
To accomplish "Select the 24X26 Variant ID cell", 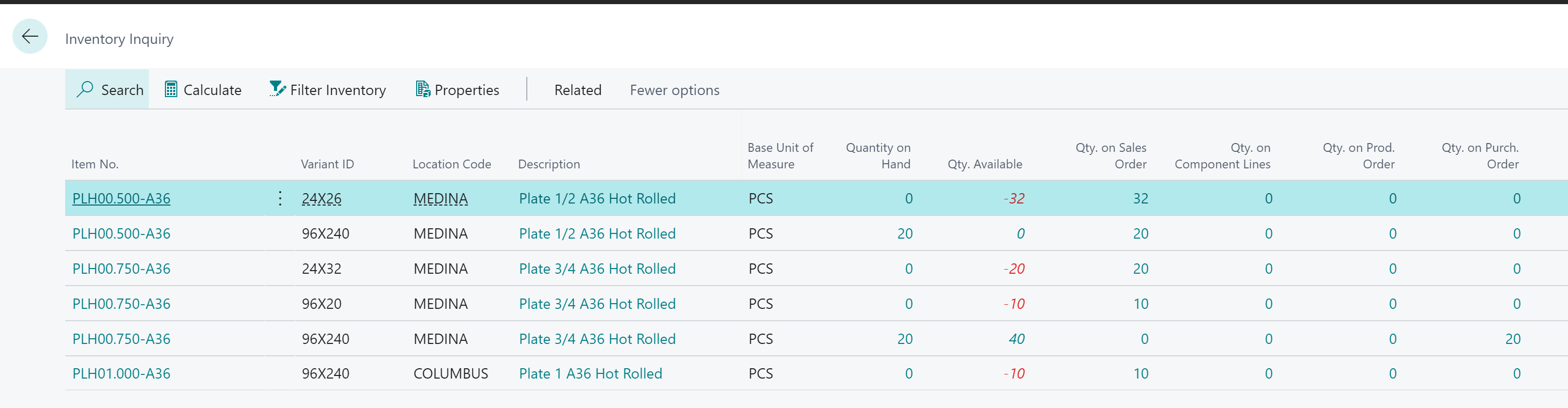I will point(322,198).
